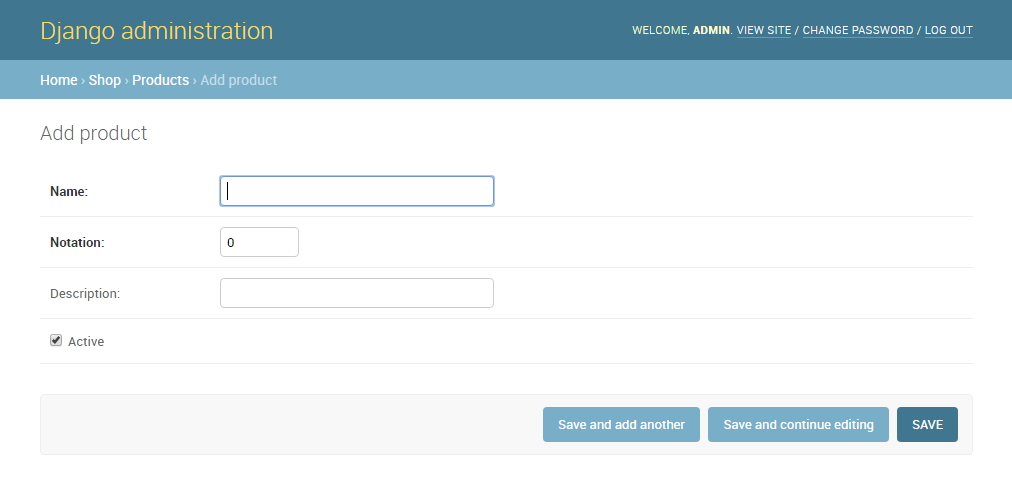
Task: Open the Shop breadcrumb link
Action: pyautogui.click(x=104, y=80)
